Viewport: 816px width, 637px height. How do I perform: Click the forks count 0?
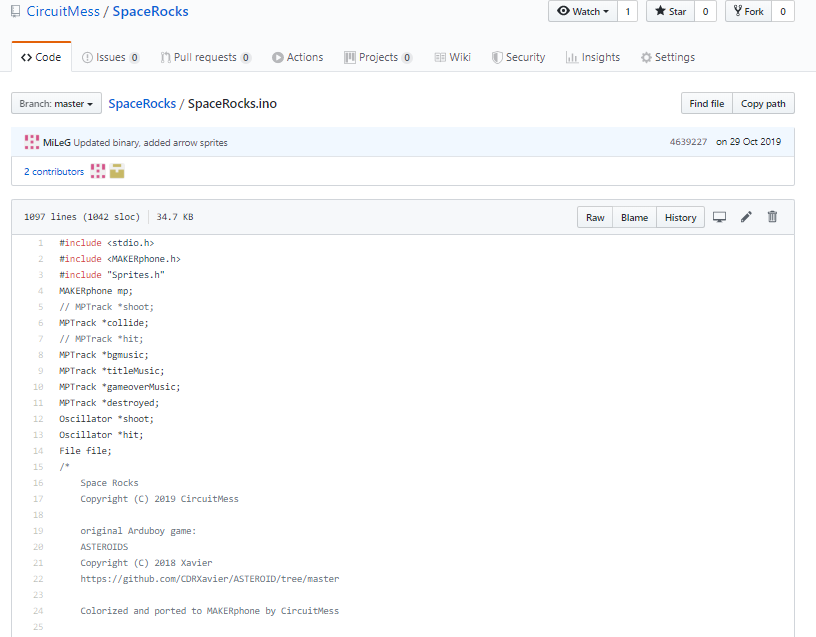tap(783, 11)
